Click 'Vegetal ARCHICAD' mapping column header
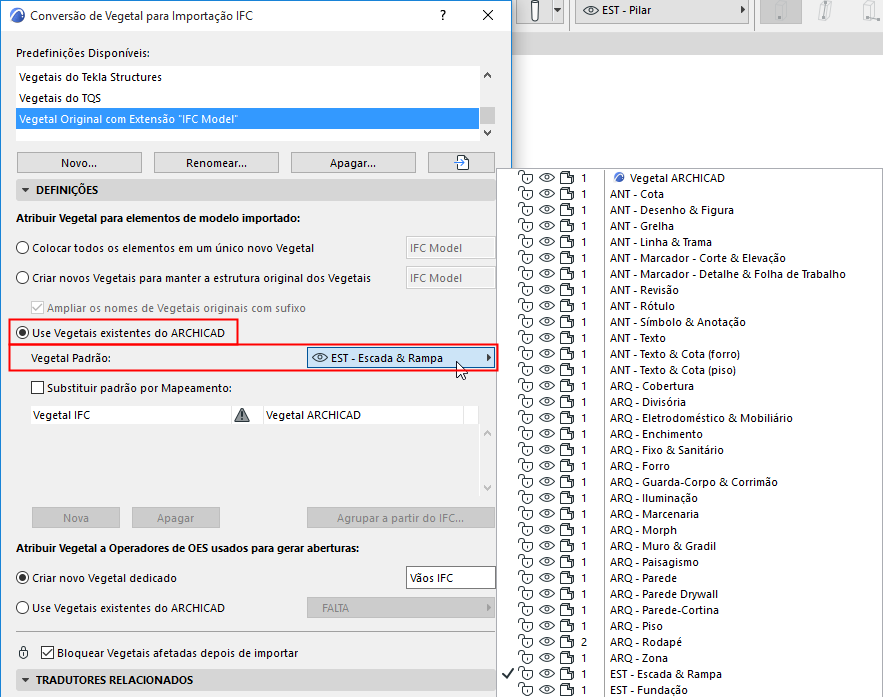This screenshot has width=883, height=697. pyautogui.click(x=363, y=415)
